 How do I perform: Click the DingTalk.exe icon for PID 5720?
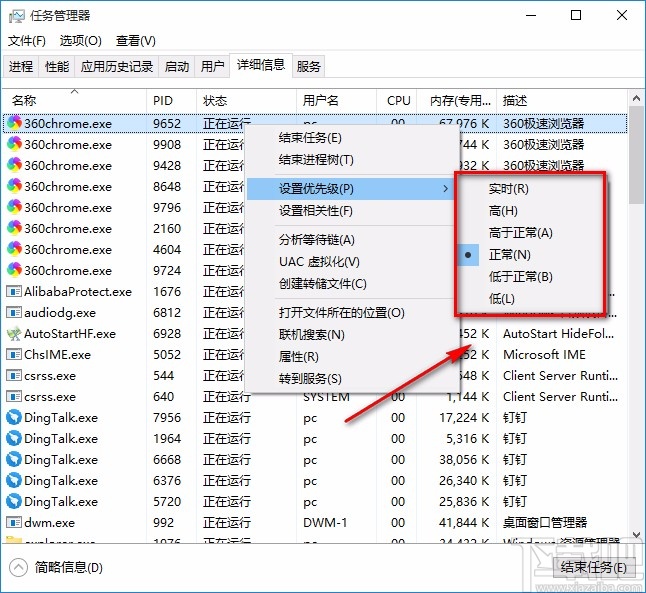[14, 501]
